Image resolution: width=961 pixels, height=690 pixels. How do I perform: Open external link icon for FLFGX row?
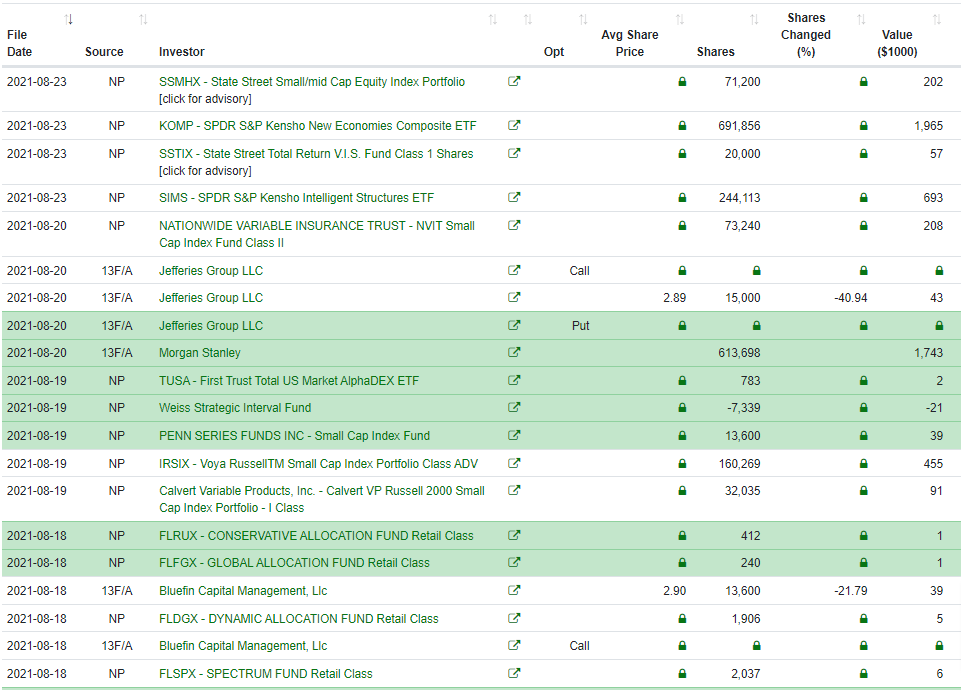[x=514, y=562]
